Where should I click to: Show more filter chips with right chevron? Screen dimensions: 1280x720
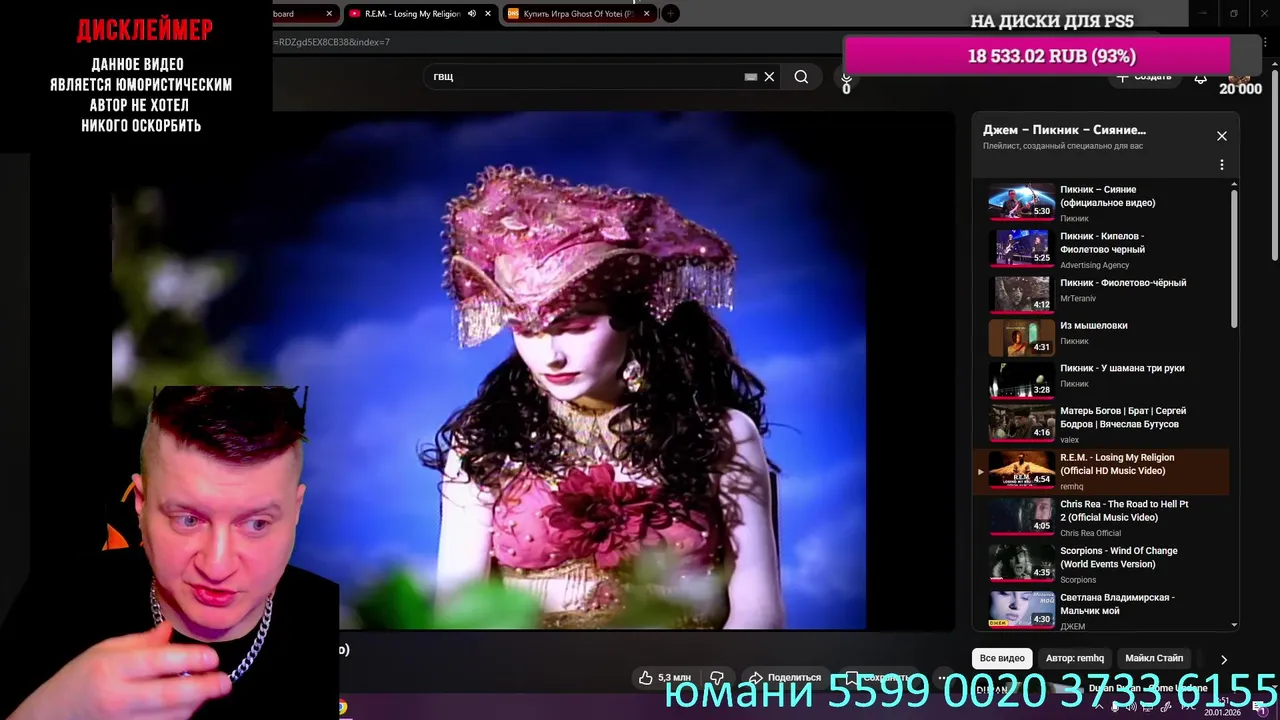tap(1223, 660)
